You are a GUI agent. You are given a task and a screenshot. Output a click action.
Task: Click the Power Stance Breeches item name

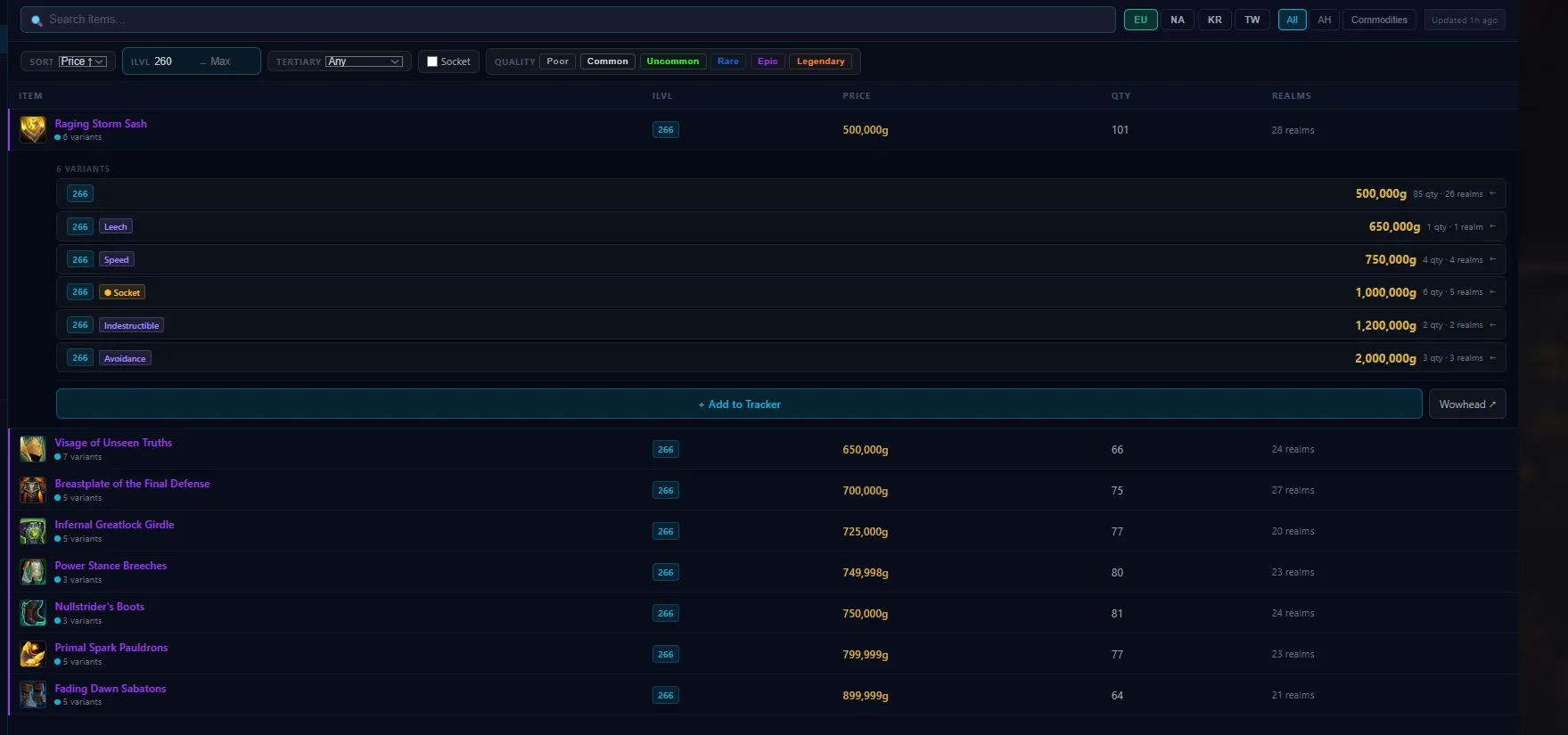click(x=111, y=566)
